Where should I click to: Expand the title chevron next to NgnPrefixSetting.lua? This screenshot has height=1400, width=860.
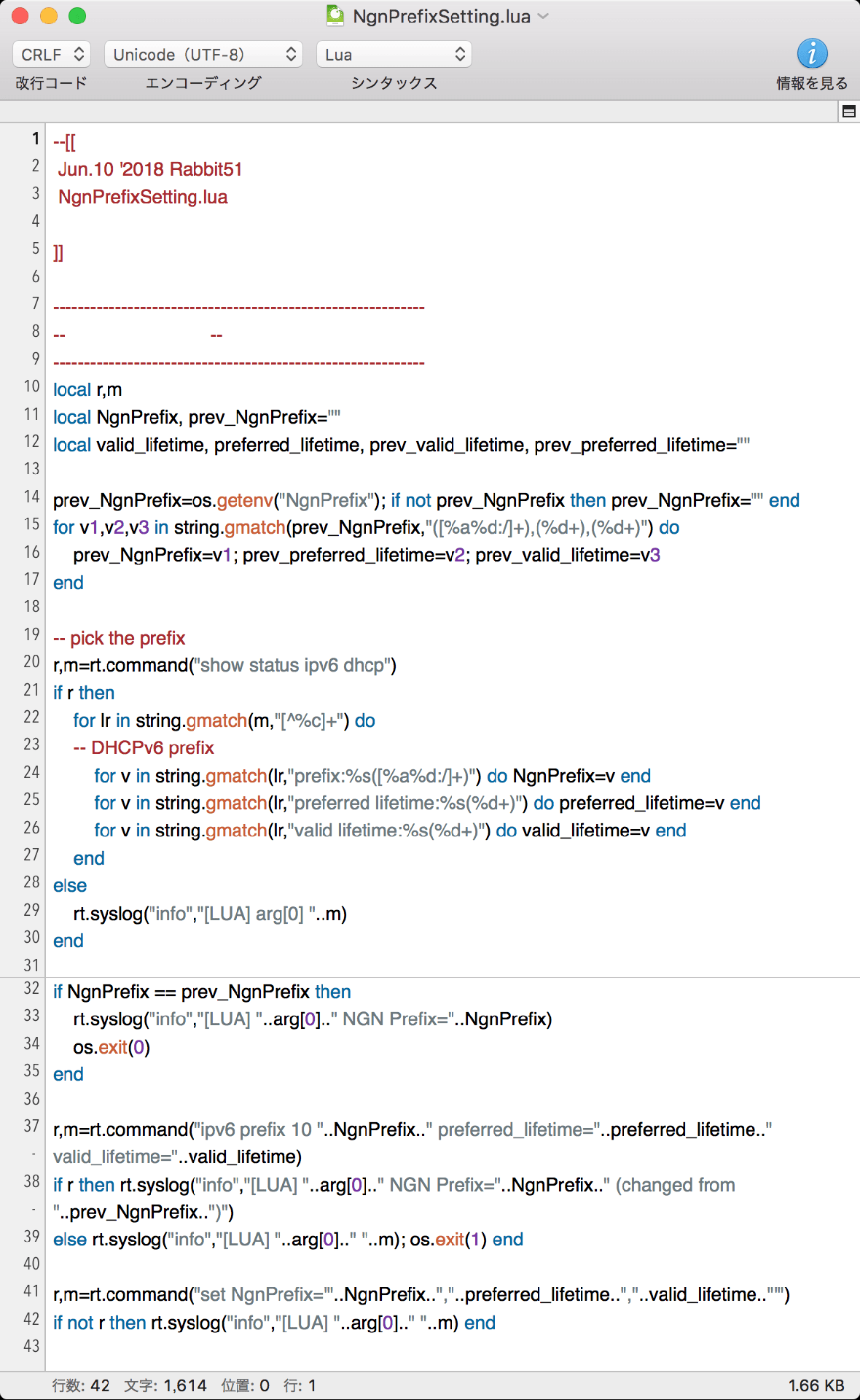pyautogui.click(x=543, y=16)
